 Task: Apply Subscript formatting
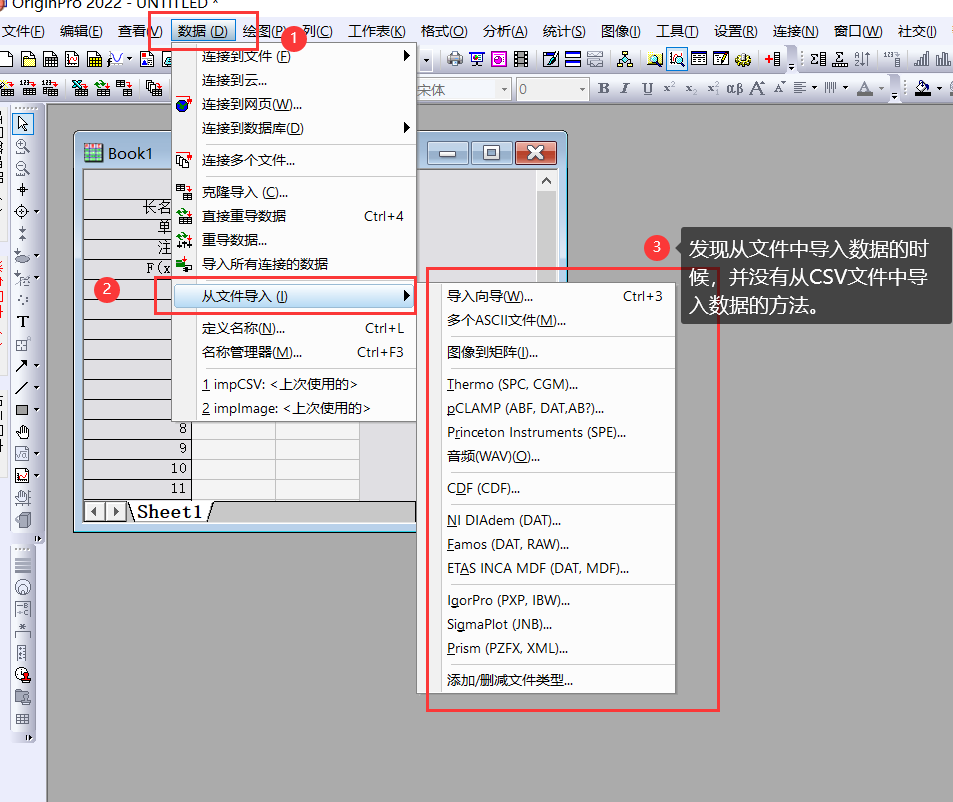[691, 89]
